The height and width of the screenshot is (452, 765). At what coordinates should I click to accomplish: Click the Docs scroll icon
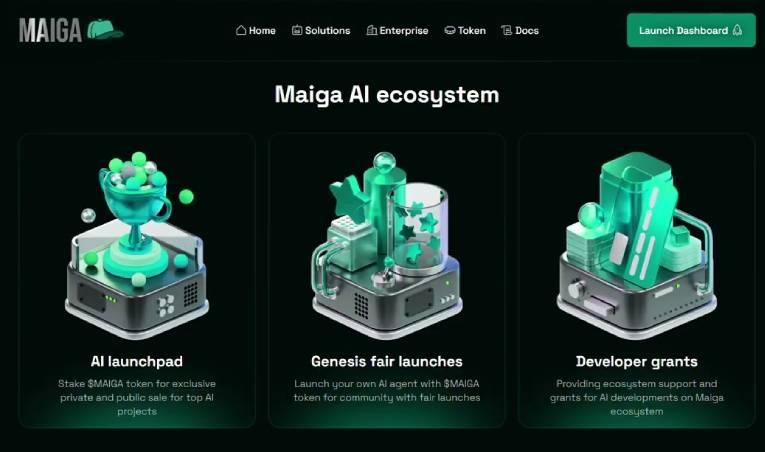[506, 30]
